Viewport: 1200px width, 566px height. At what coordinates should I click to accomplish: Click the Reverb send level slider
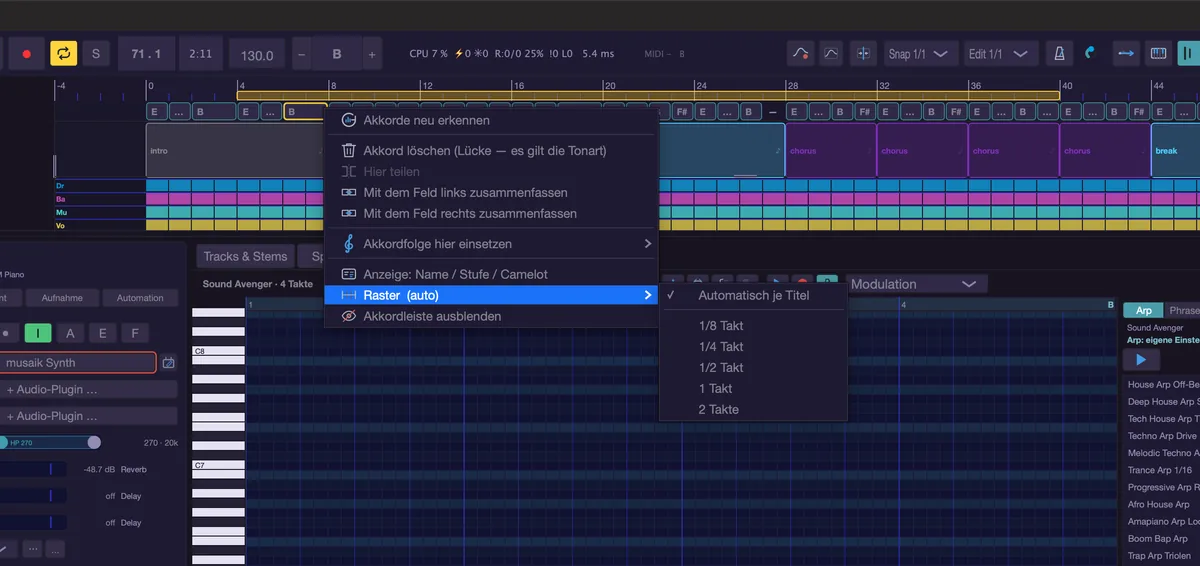[x=33, y=469]
